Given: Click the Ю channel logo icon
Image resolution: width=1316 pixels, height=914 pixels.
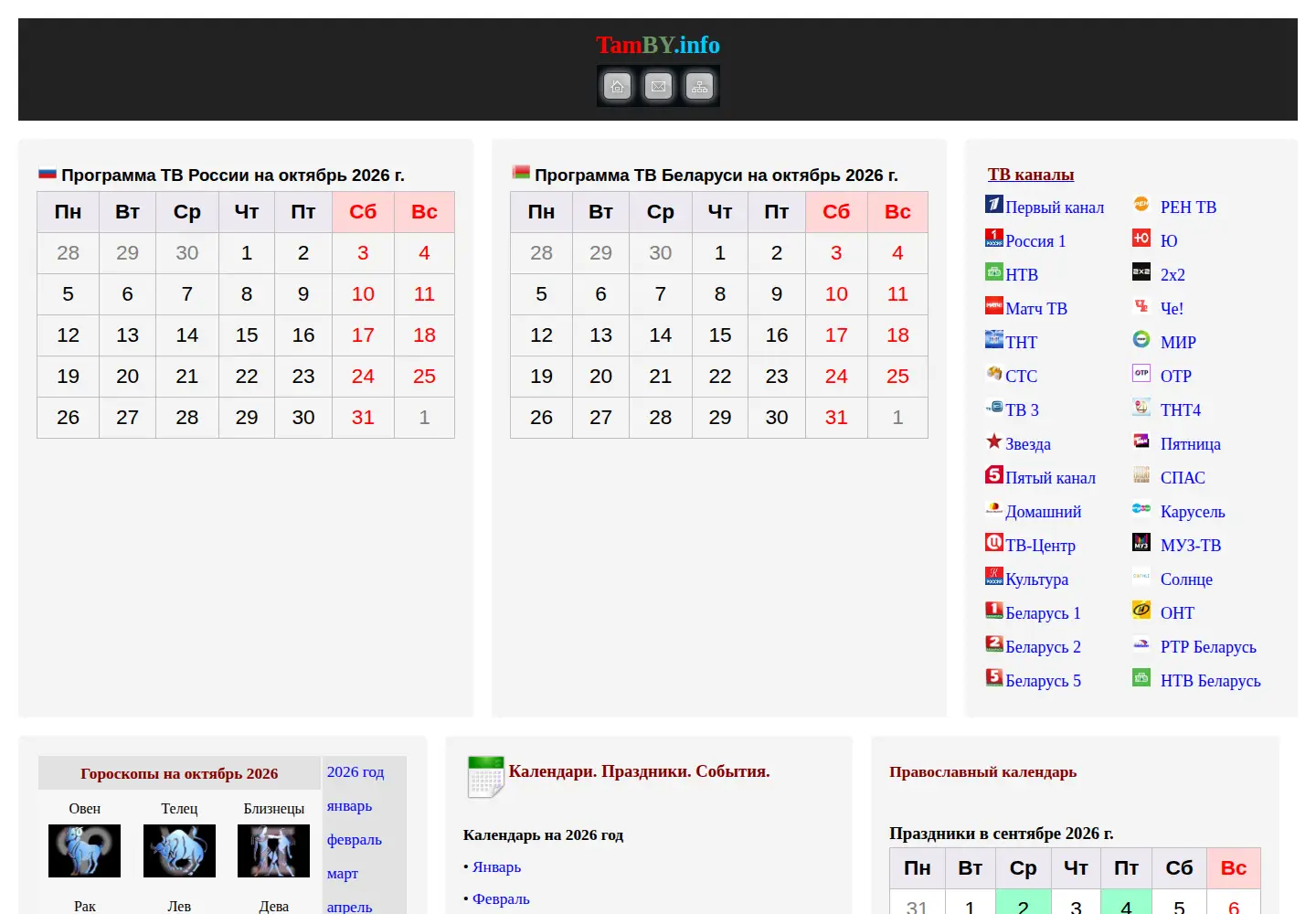Looking at the screenshot, I should [1141, 238].
